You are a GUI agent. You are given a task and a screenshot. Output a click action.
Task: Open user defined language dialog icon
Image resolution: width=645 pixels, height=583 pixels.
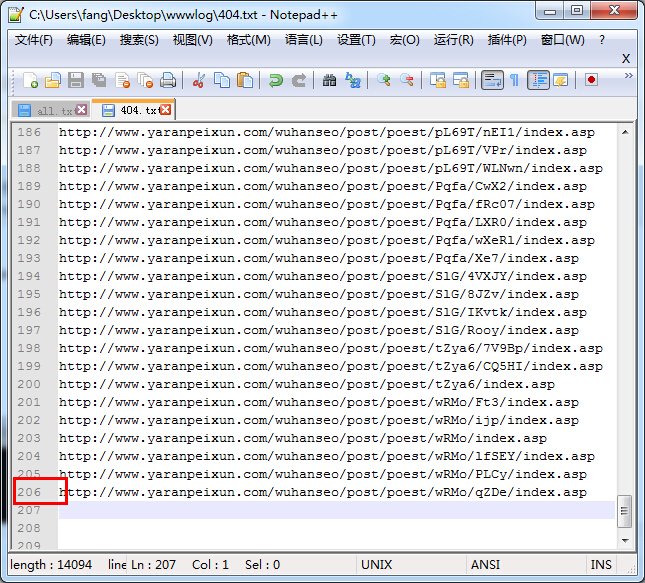click(561, 80)
